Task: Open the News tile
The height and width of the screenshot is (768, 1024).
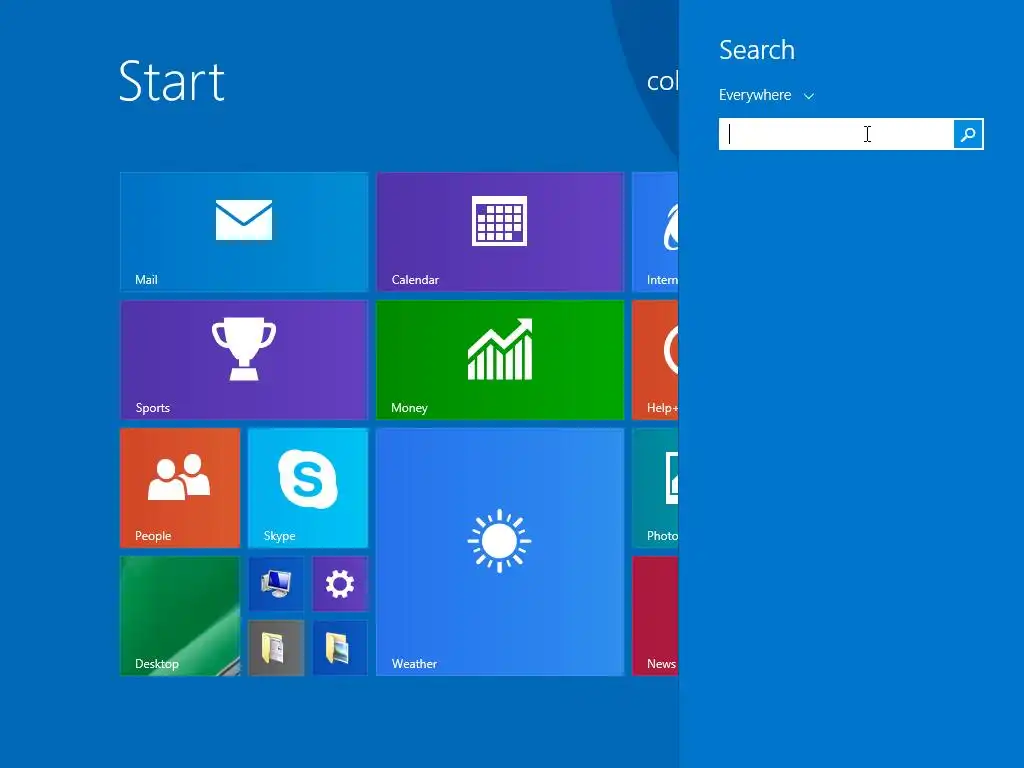Action: click(656, 616)
